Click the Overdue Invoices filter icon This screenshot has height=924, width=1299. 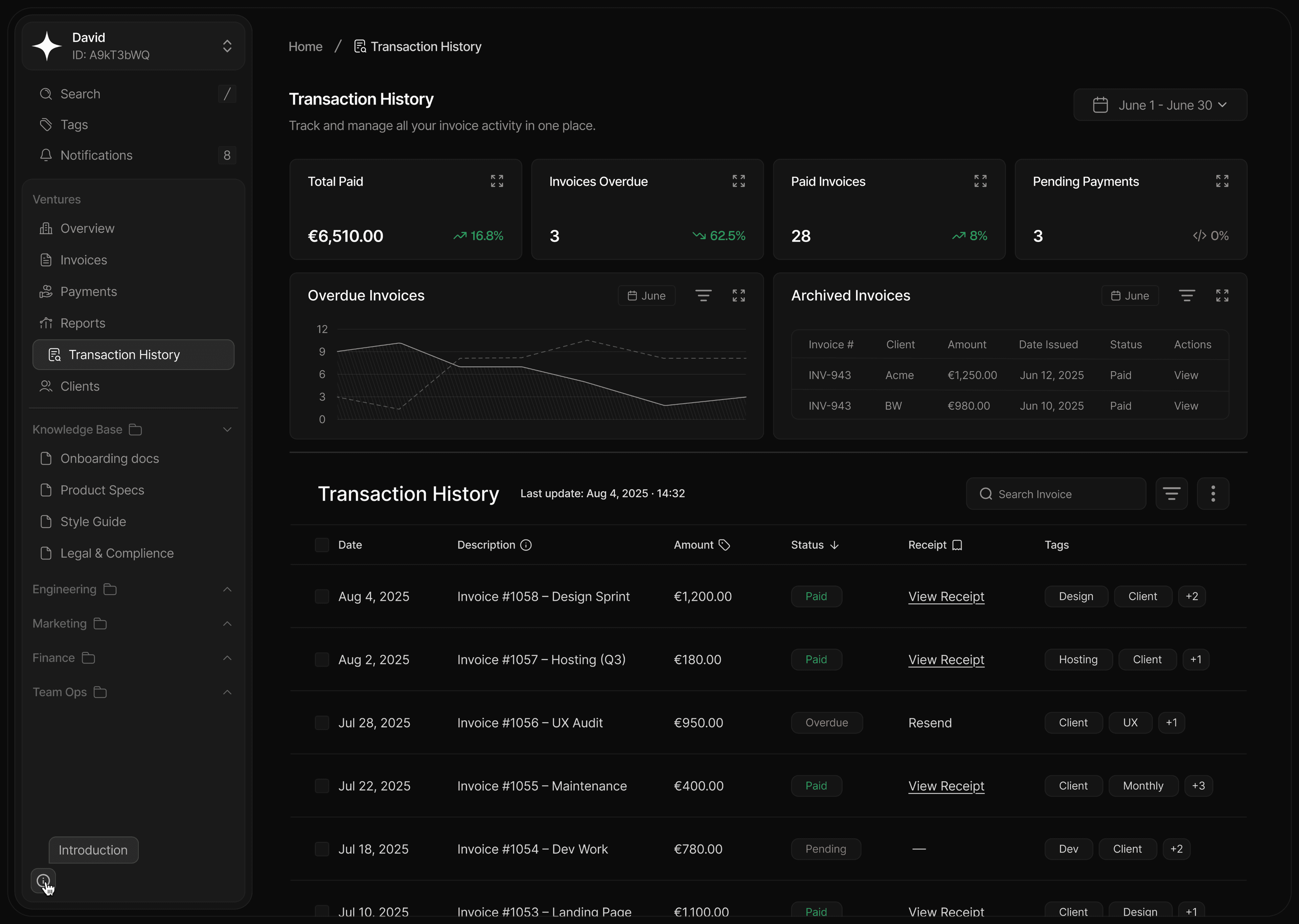703,295
